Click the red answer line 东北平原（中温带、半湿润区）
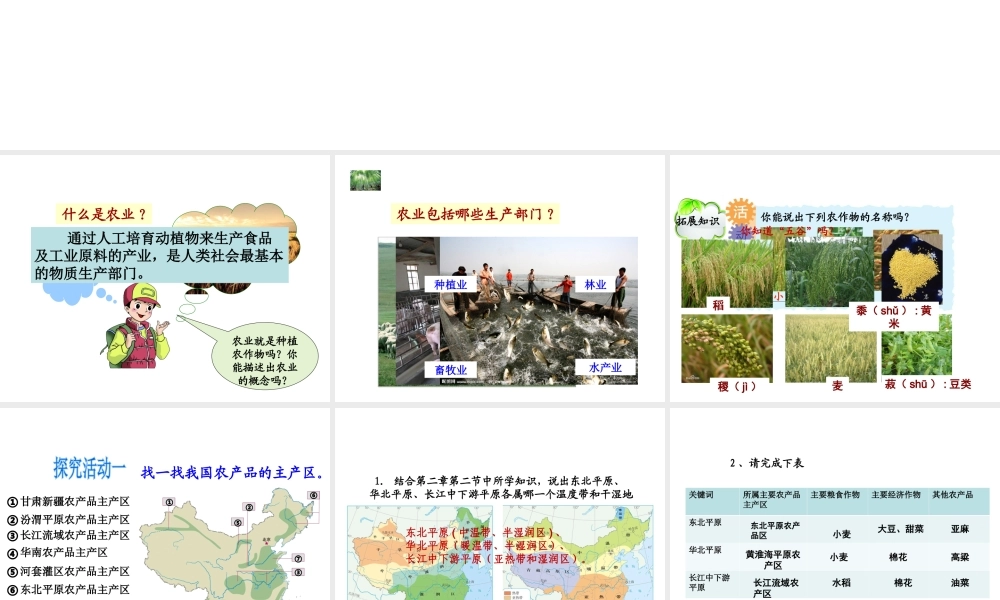 click(x=484, y=532)
